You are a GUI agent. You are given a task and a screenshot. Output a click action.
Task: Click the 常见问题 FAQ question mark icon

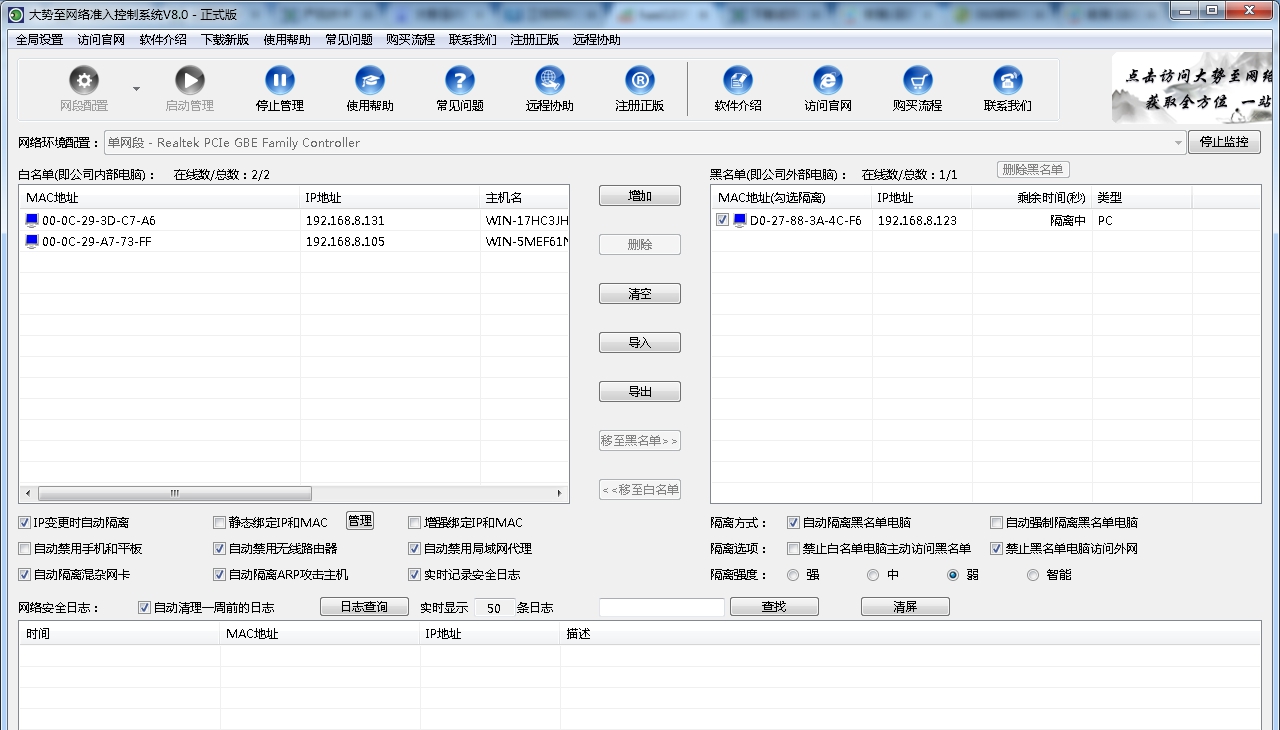pos(459,80)
